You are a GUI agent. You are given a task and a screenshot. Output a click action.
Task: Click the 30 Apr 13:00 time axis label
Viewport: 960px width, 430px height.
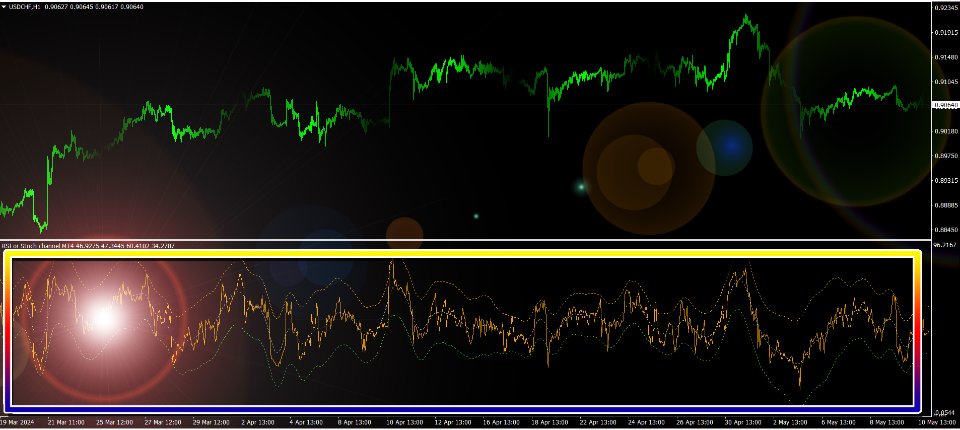point(741,423)
